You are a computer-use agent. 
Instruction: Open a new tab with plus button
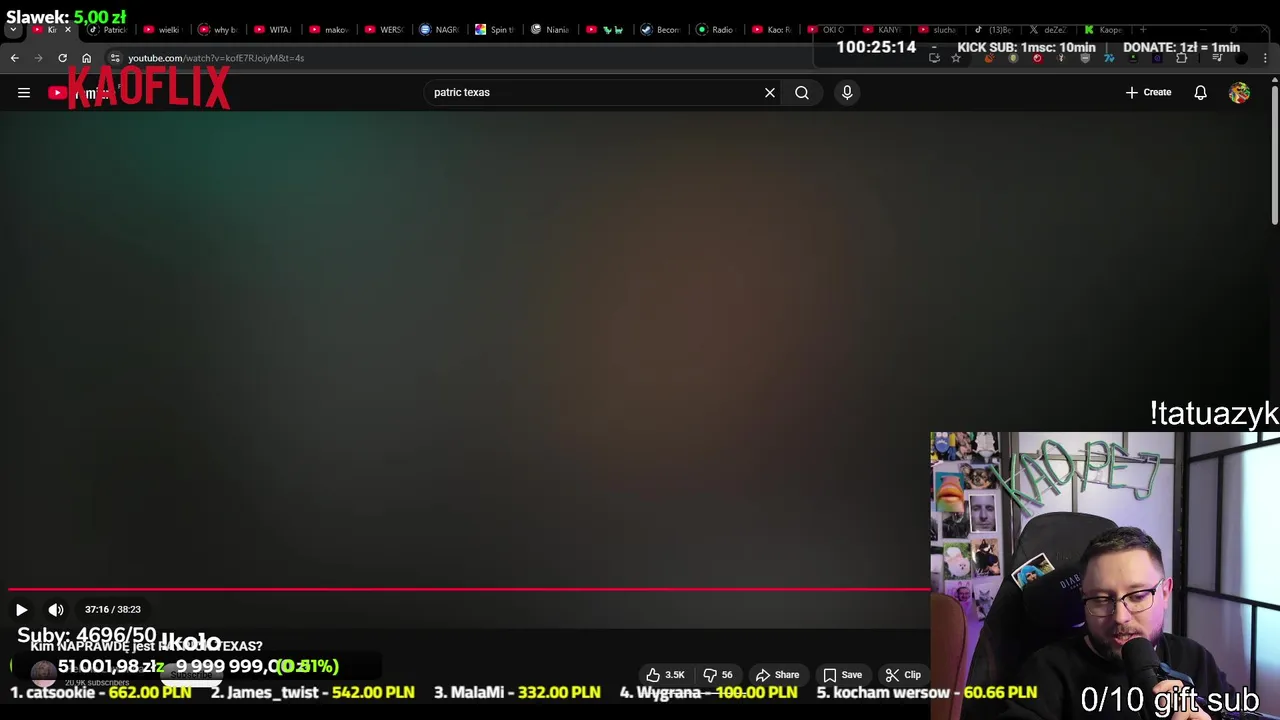pos(1143,30)
